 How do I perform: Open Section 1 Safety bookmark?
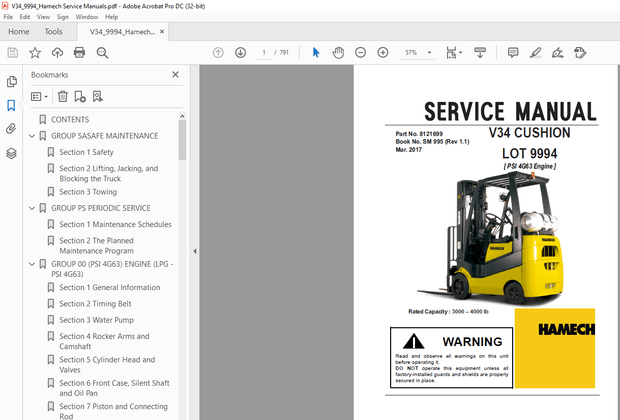point(86,152)
